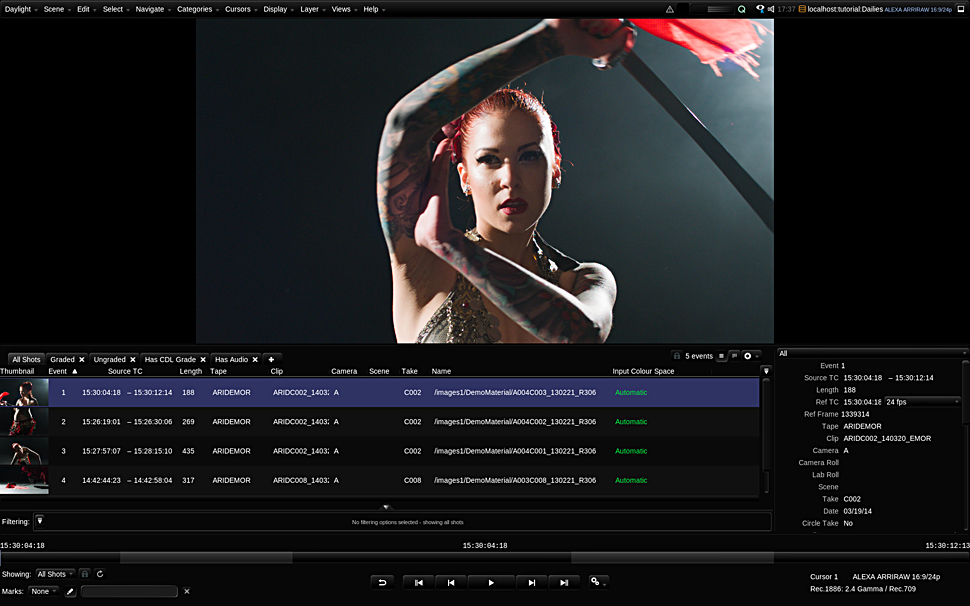This screenshot has height=606, width=970.
Task: Click the pencil icon beside the Marks dropdown
Action: [71, 591]
